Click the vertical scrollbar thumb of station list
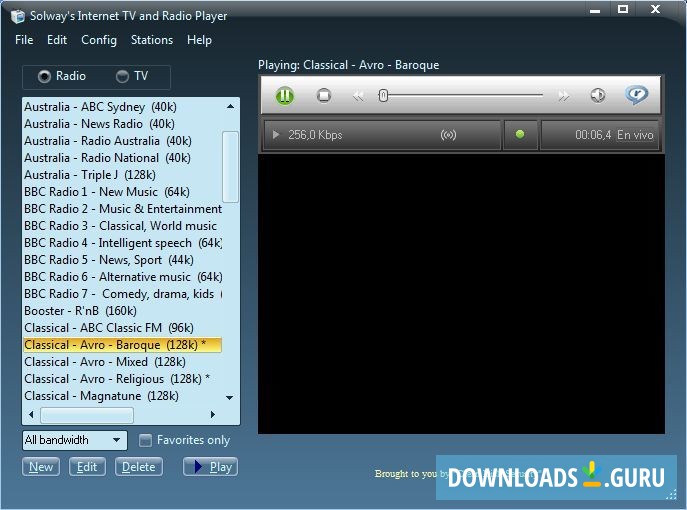The height and width of the screenshot is (510, 687). click(230, 166)
